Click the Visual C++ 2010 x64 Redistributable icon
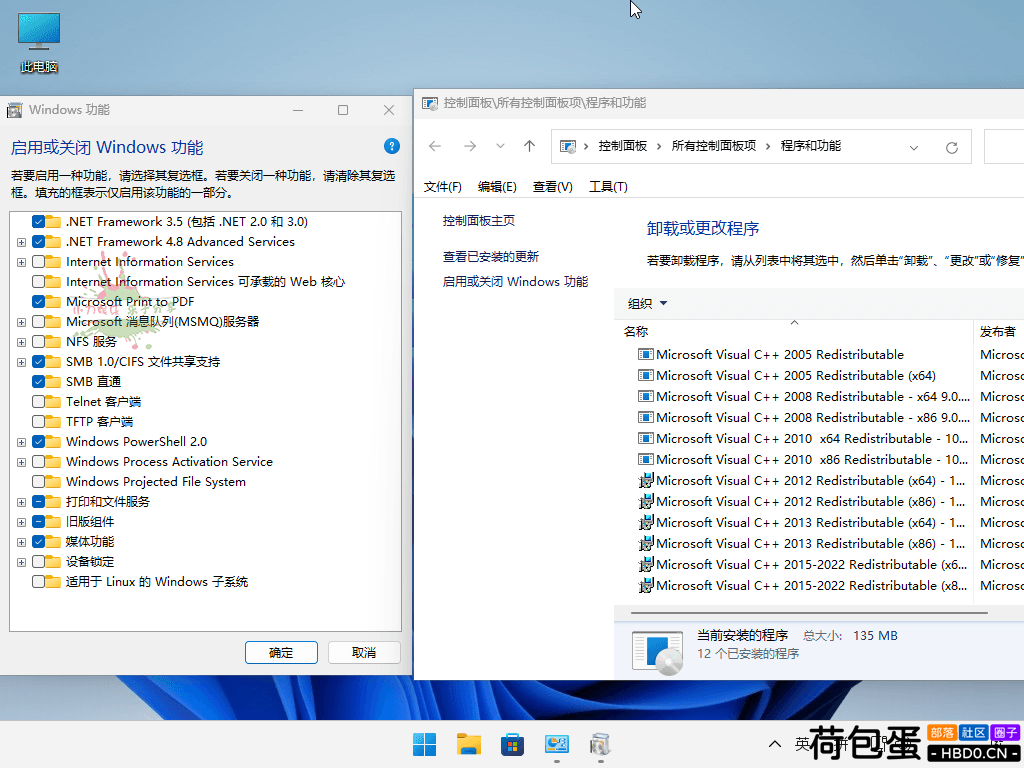Viewport: 1024px width, 768px height. point(645,439)
